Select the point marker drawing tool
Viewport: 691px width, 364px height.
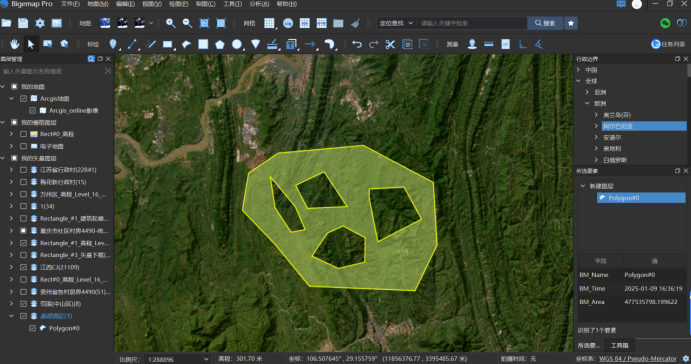pyautogui.click(x=113, y=44)
